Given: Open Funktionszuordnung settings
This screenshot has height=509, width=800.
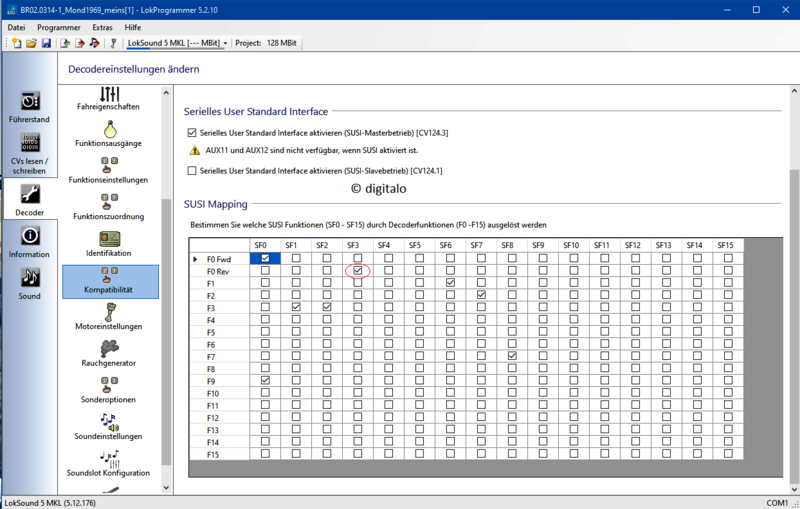Looking at the screenshot, I should click(x=108, y=207).
